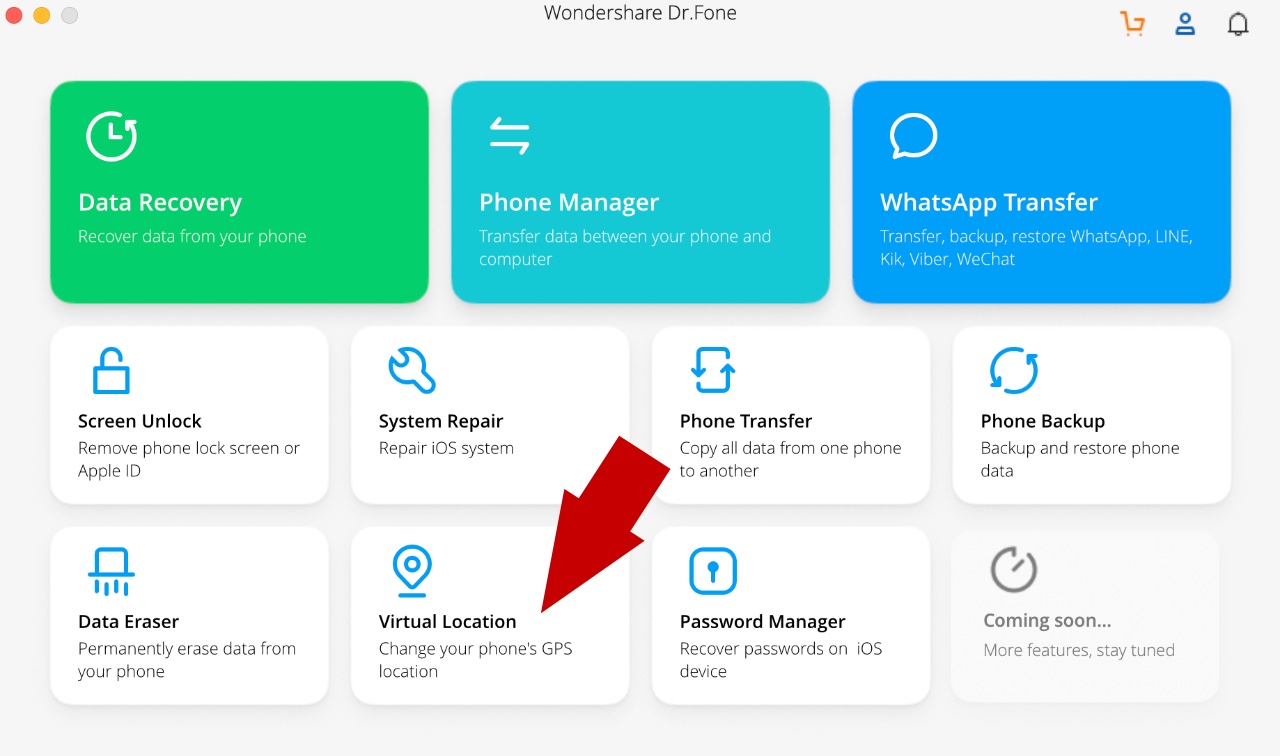The height and width of the screenshot is (756, 1280).
Task: Open Phone Manager title
Action: point(569,203)
